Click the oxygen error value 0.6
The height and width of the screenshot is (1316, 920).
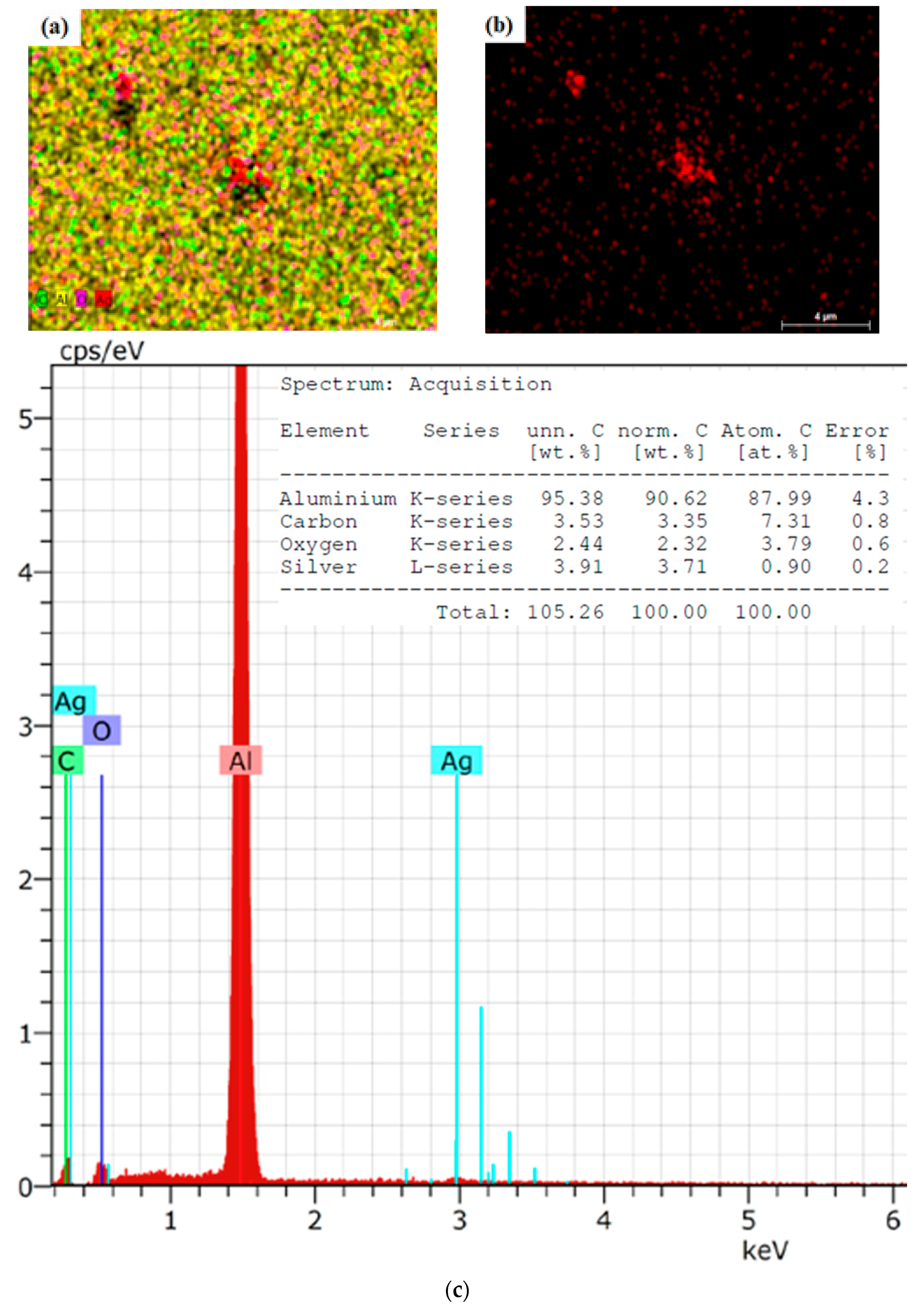870,544
